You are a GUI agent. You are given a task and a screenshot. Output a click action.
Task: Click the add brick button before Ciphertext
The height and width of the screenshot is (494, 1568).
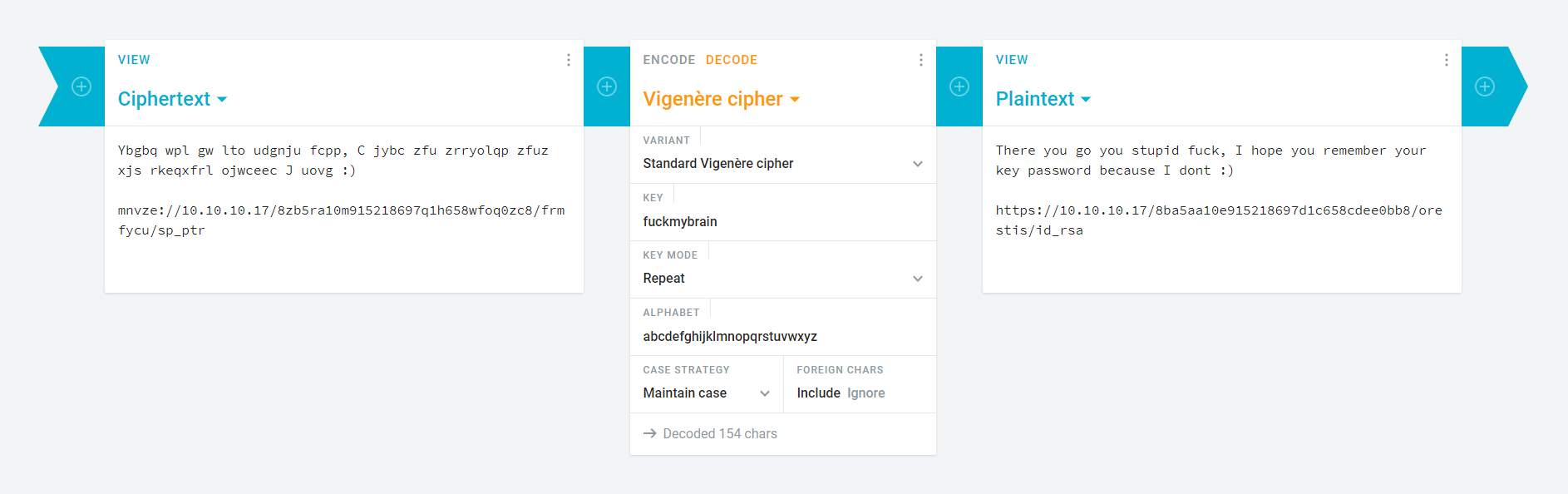[81, 86]
